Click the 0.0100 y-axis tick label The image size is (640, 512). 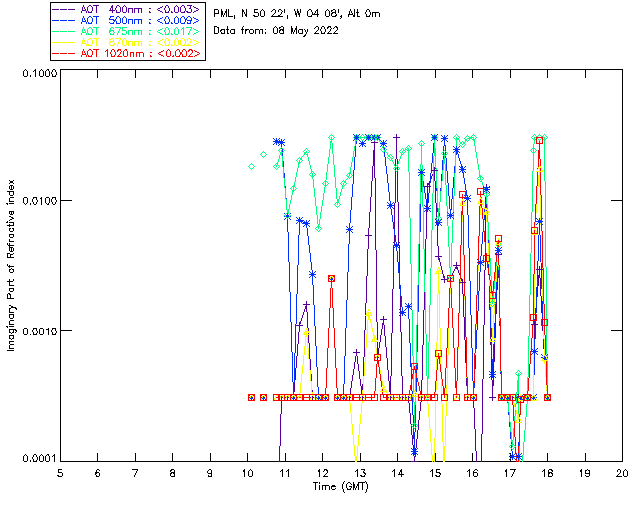pyautogui.click(x=37, y=202)
